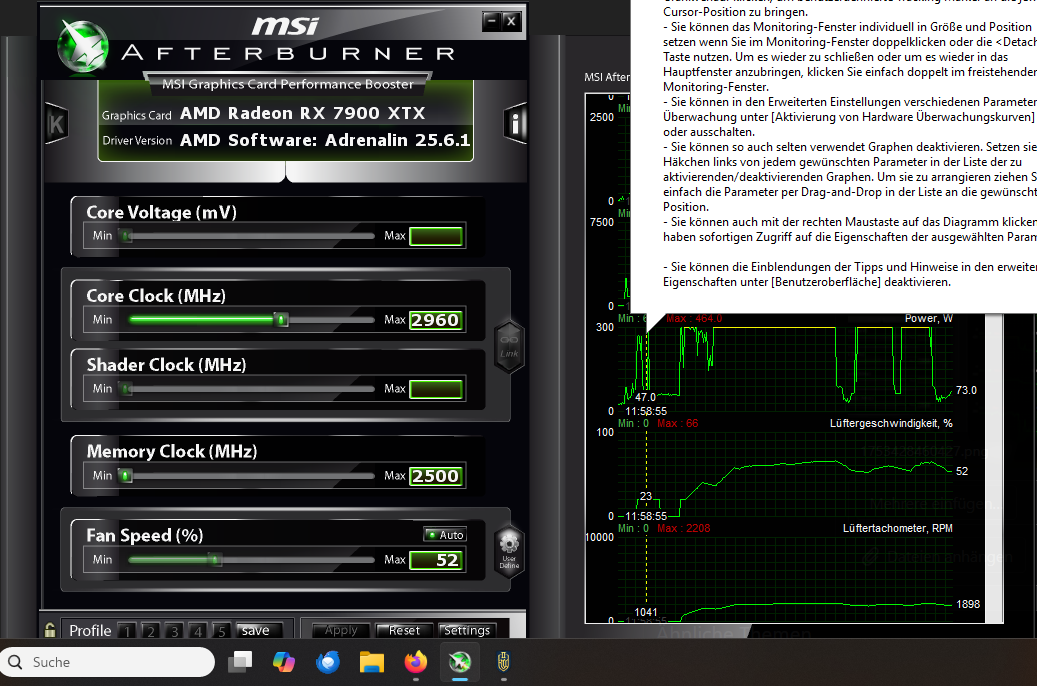This screenshot has height=686, width=1037.
Task: Click the AMD Software: Adrenalin 25.6.1 driver text
Action: point(325,140)
